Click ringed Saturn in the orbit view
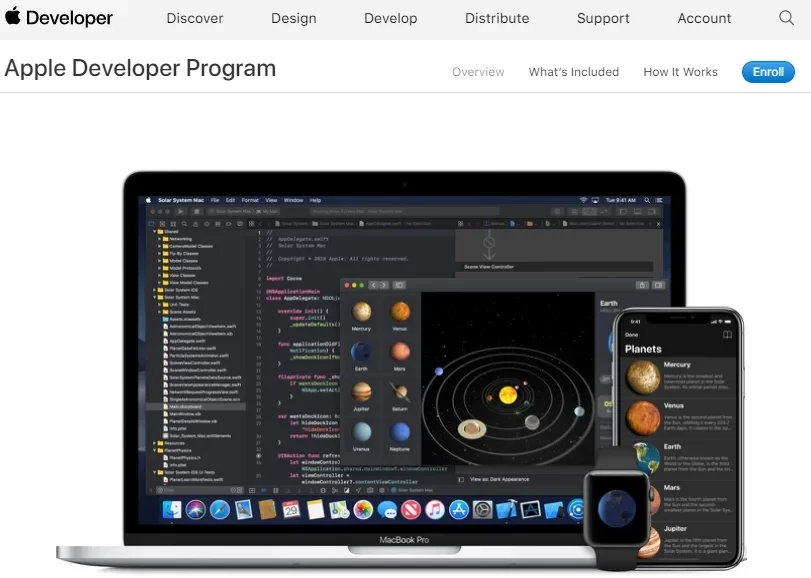The height and width of the screenshot is (578, 811). point(472,428)
